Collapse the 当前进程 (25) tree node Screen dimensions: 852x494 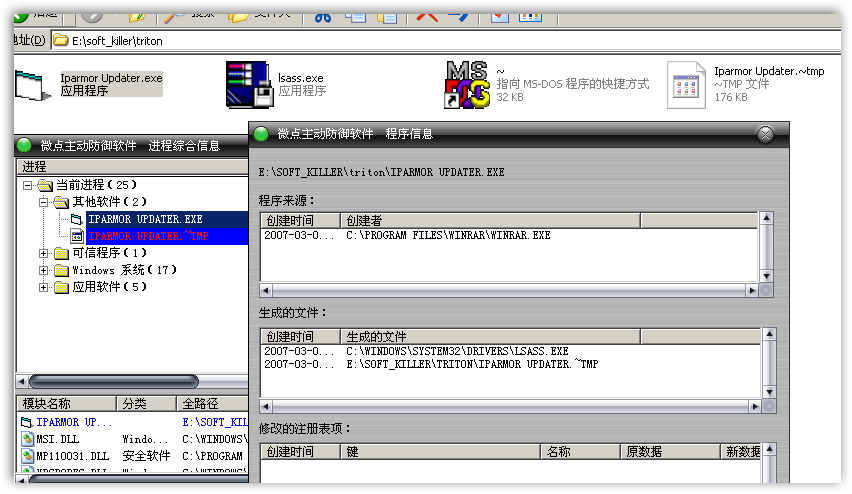(x=27, y=185)
